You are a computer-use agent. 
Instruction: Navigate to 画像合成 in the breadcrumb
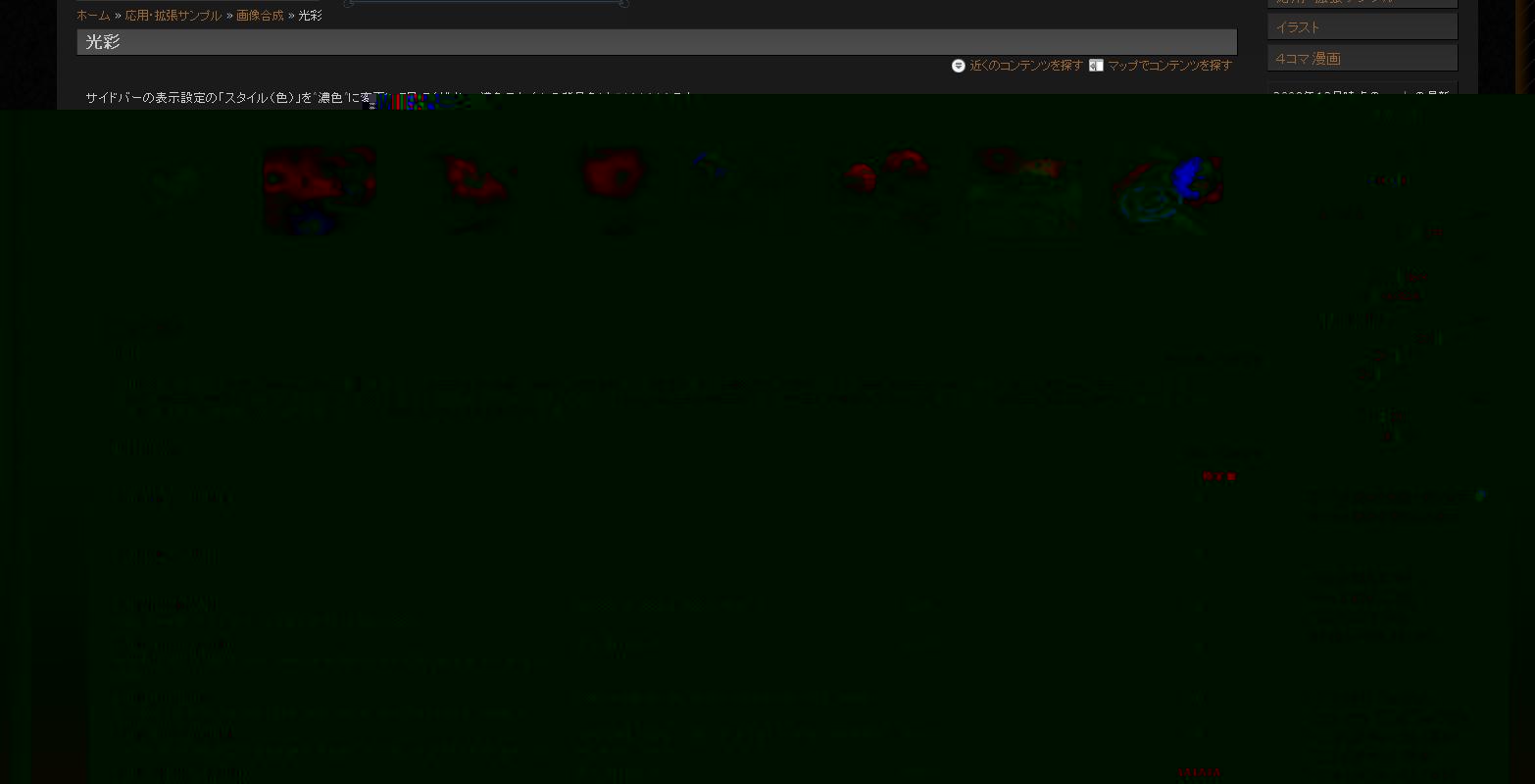pyautogui.click(x=260, y=16)
